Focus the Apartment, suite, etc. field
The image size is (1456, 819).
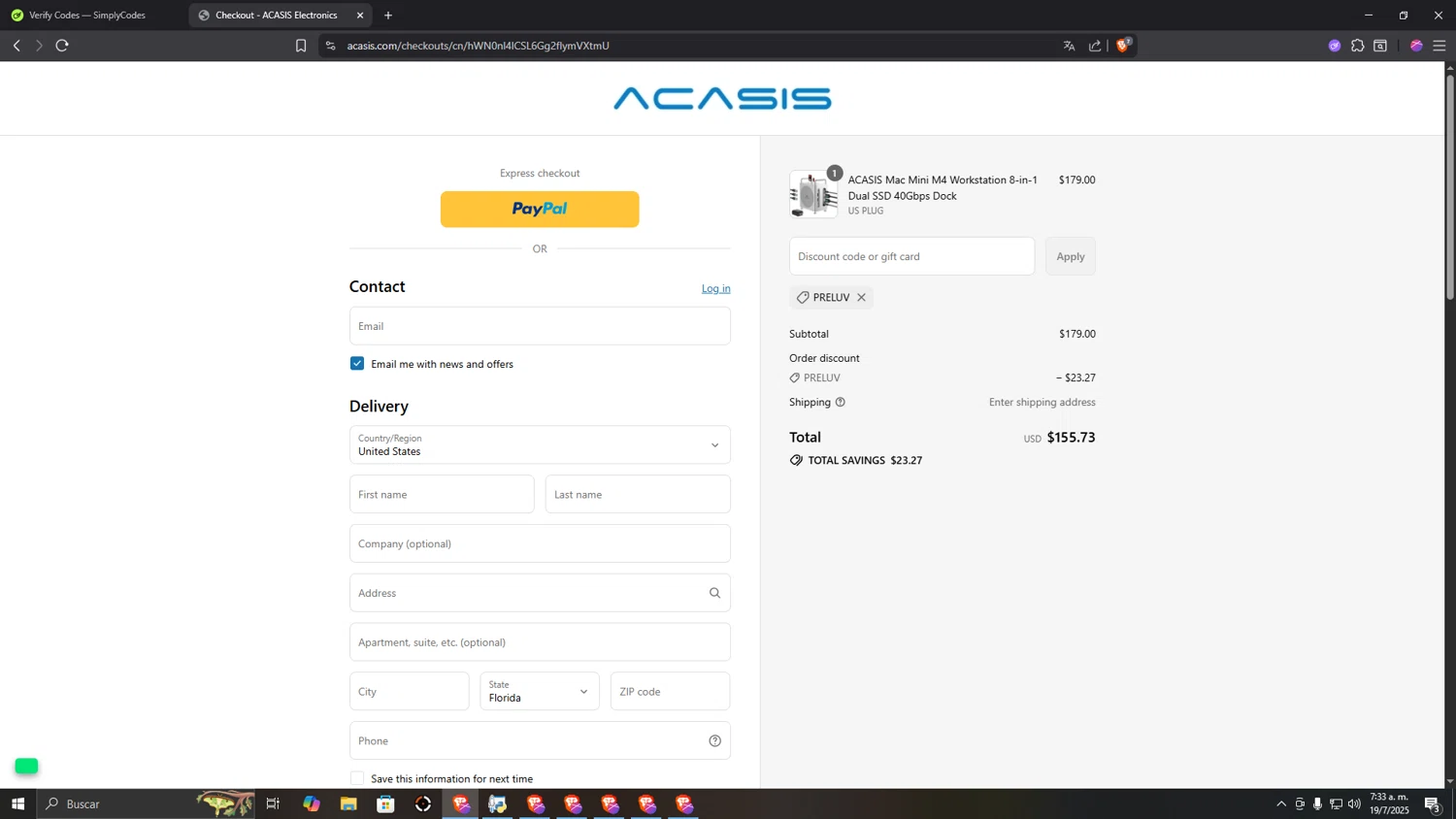[x=540, y=642]
